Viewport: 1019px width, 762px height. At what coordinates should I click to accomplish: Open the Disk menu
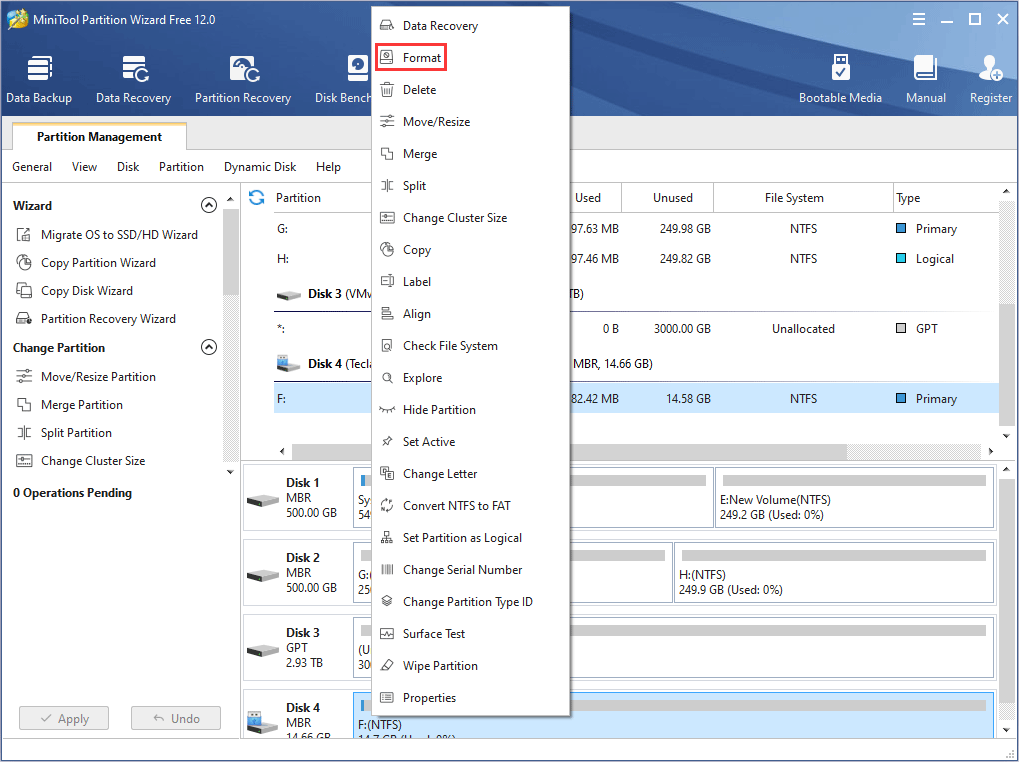pos(128,167)
